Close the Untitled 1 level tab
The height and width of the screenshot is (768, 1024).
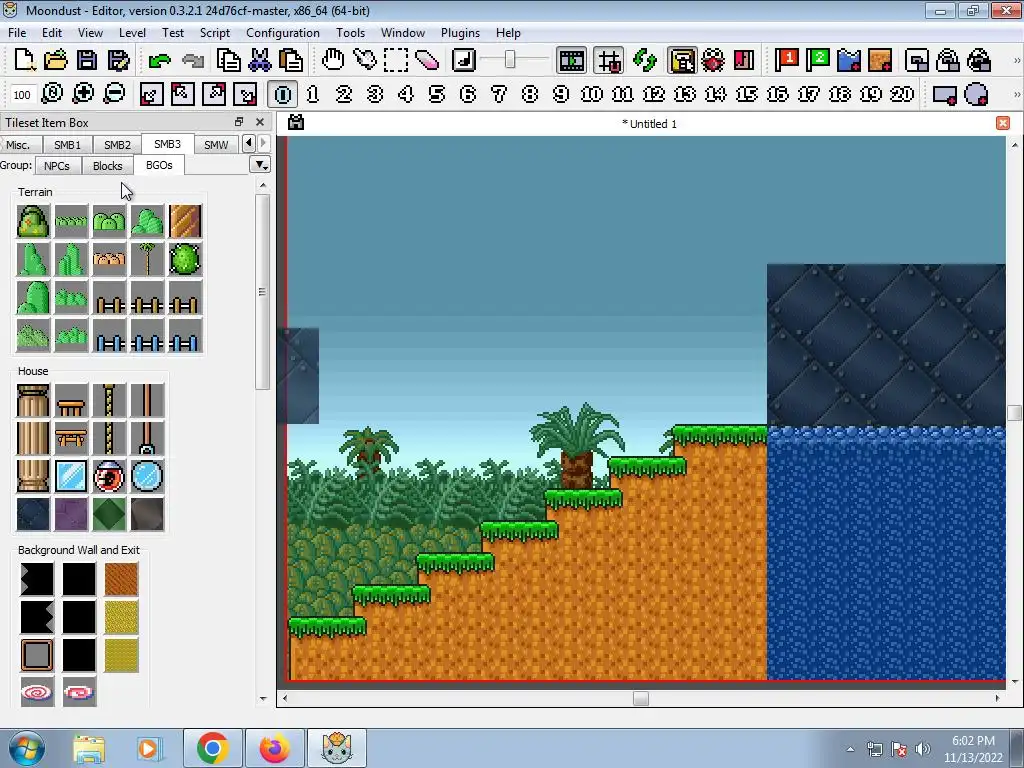coord(1003,123)
